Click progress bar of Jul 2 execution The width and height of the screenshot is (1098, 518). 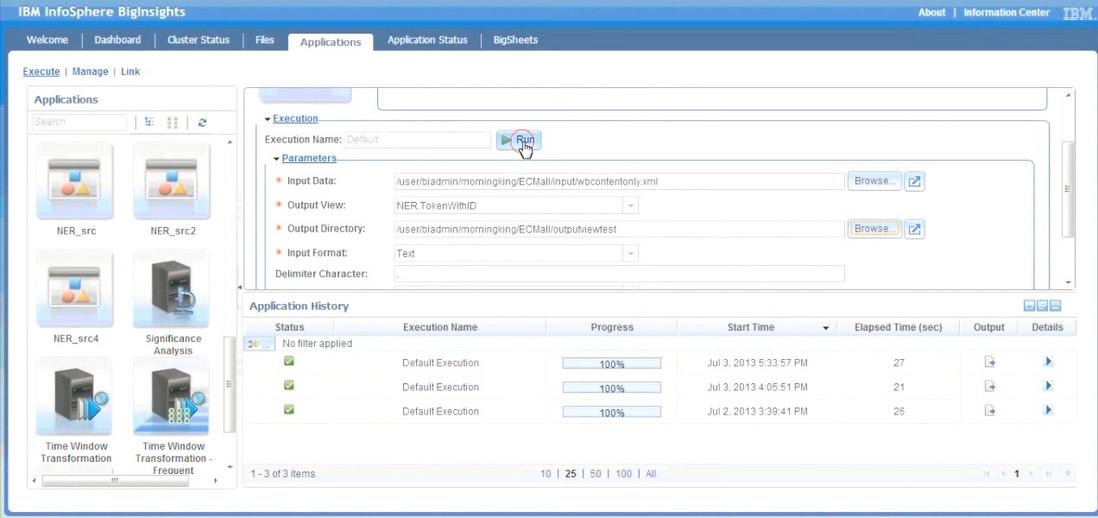pyautogui.click(x=611, y=412)
